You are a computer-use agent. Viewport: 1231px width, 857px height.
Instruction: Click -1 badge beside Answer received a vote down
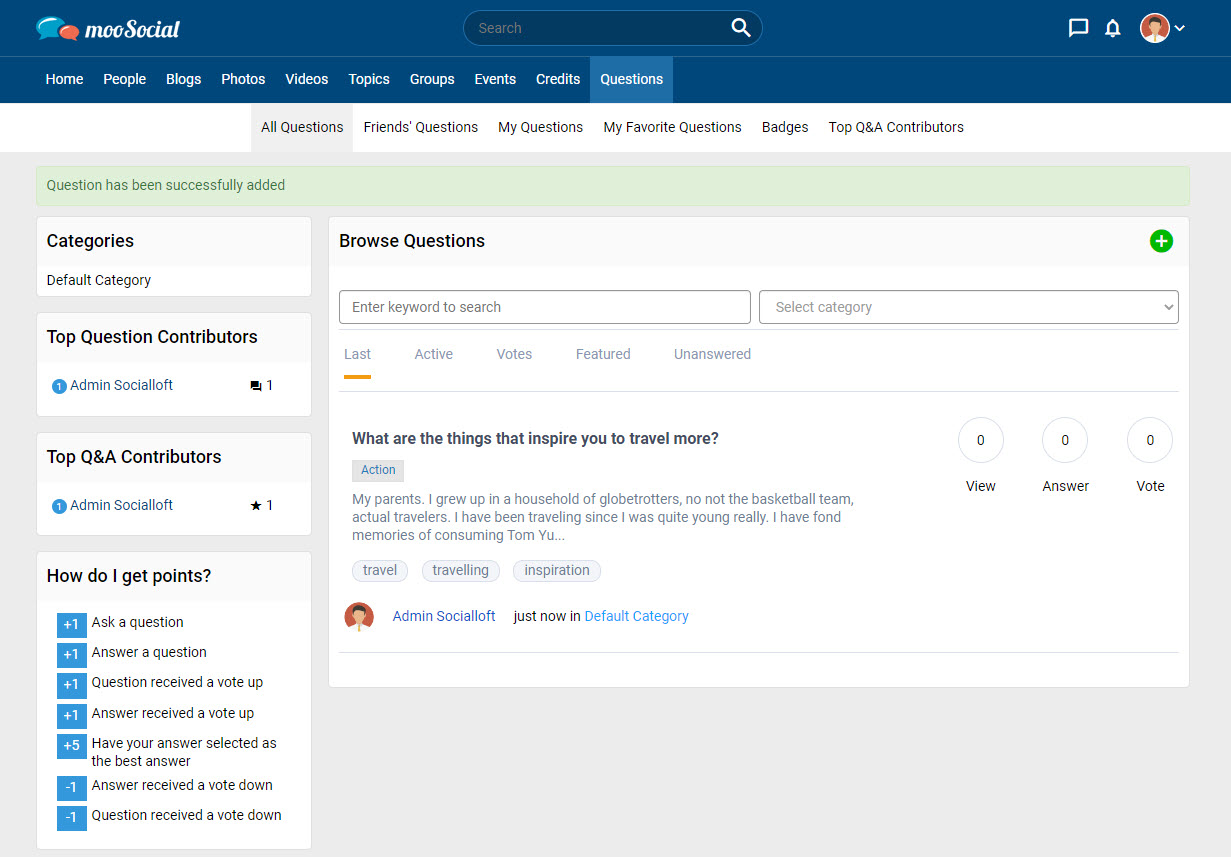click(x=71, y=788)
